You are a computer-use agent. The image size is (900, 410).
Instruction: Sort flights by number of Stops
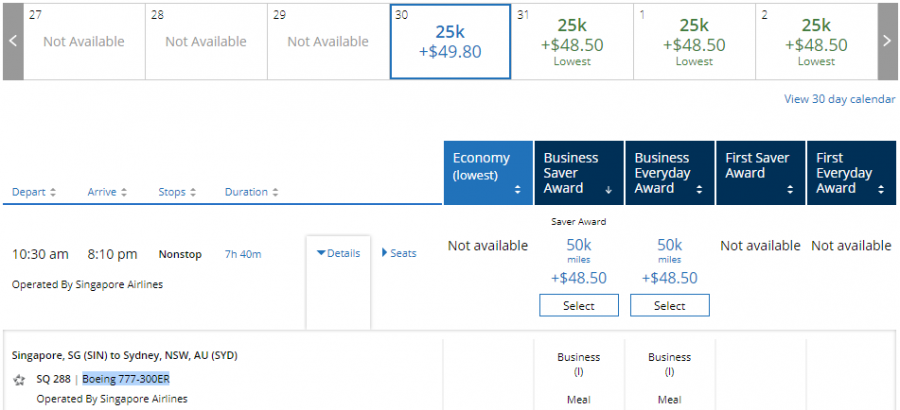pyautogui.click(x=176, y=192)
